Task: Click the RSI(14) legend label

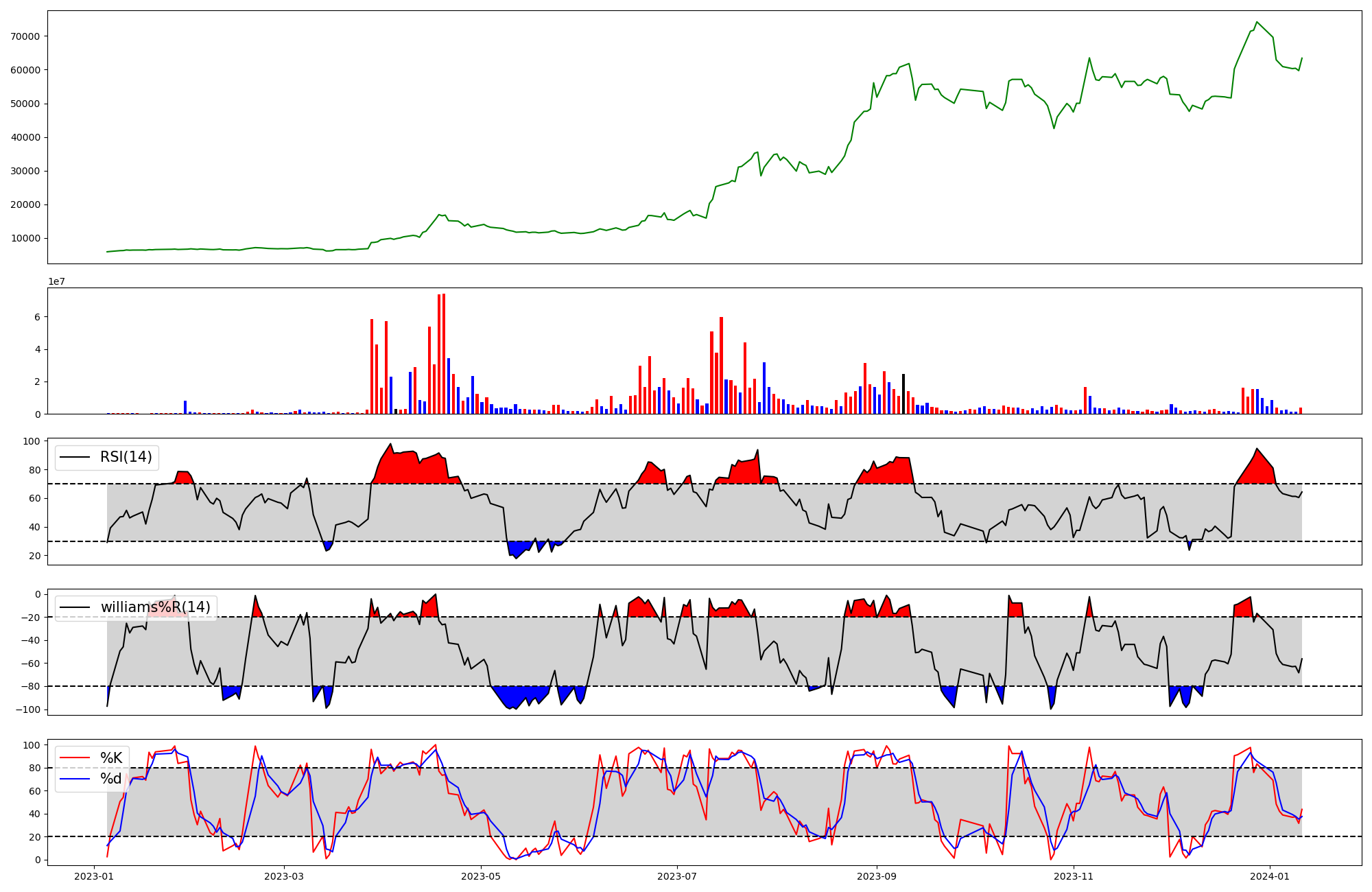Action: 126,457
